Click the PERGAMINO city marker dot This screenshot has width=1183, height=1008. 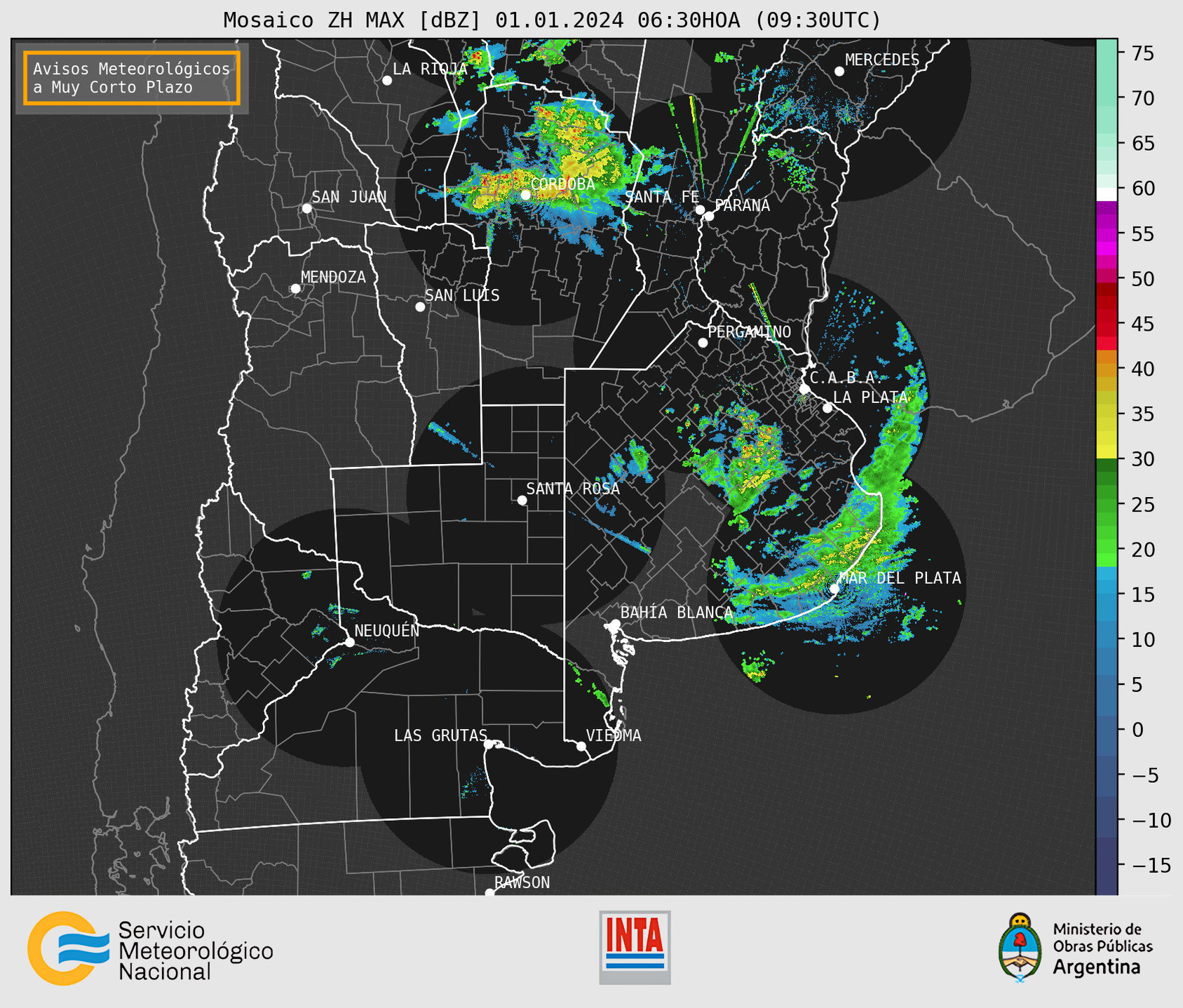tap(703, 343)
